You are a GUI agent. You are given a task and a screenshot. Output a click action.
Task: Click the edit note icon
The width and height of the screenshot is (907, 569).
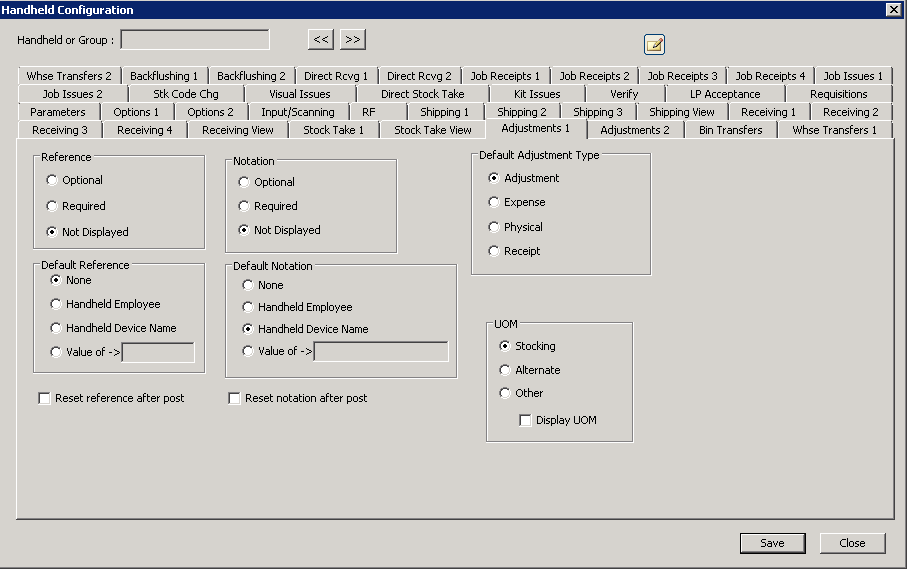coord(654,44)
